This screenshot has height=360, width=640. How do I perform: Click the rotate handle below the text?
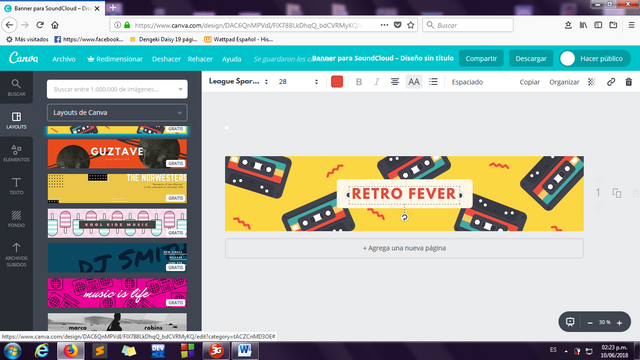pos(404,217)
